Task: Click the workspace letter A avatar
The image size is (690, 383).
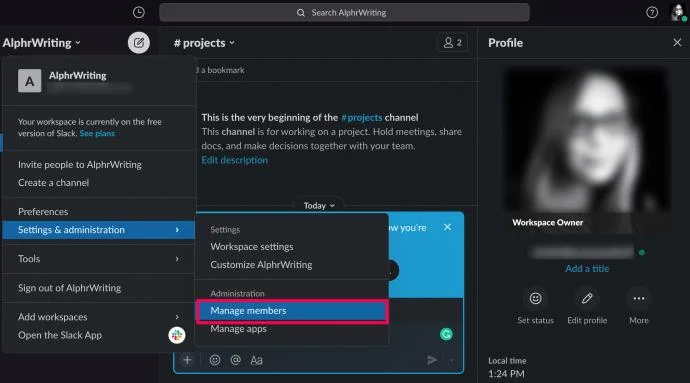Action: pos(29,81)
